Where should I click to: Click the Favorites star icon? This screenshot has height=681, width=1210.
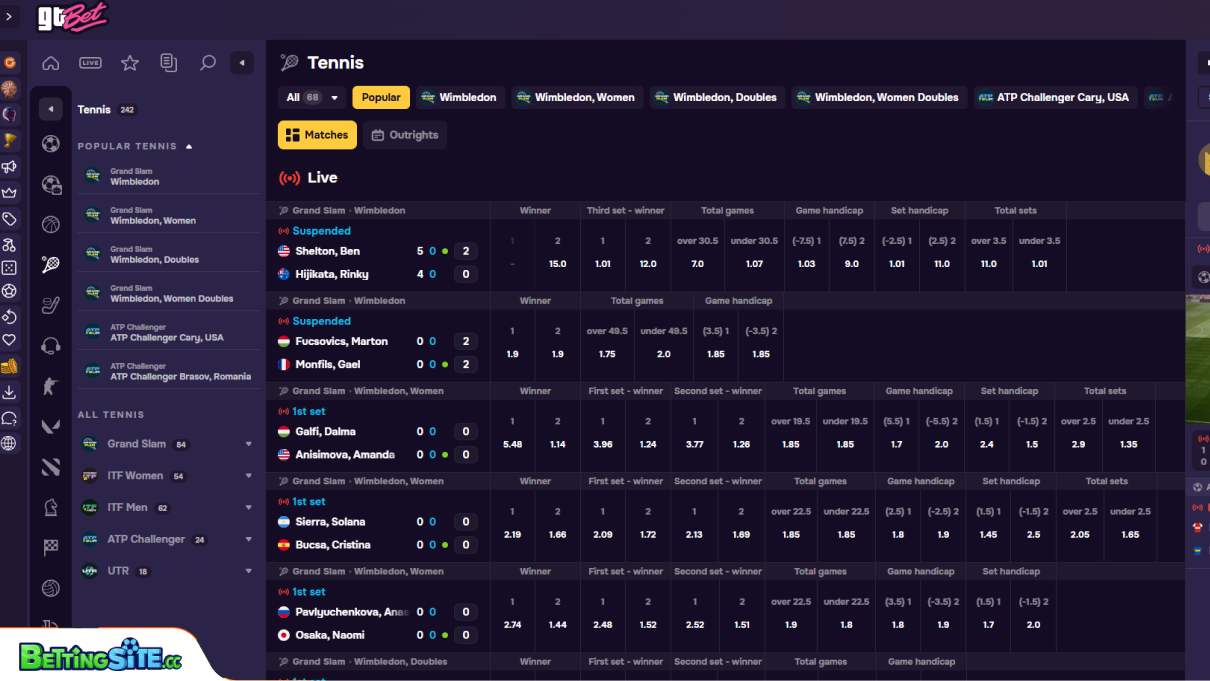click(x=130, y=62)
